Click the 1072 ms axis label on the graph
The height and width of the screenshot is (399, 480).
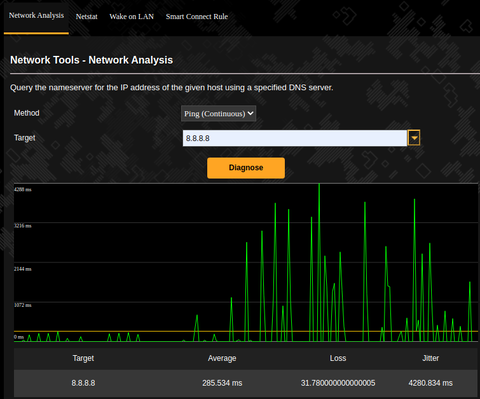pyautogui.click(x=23, y=305)
